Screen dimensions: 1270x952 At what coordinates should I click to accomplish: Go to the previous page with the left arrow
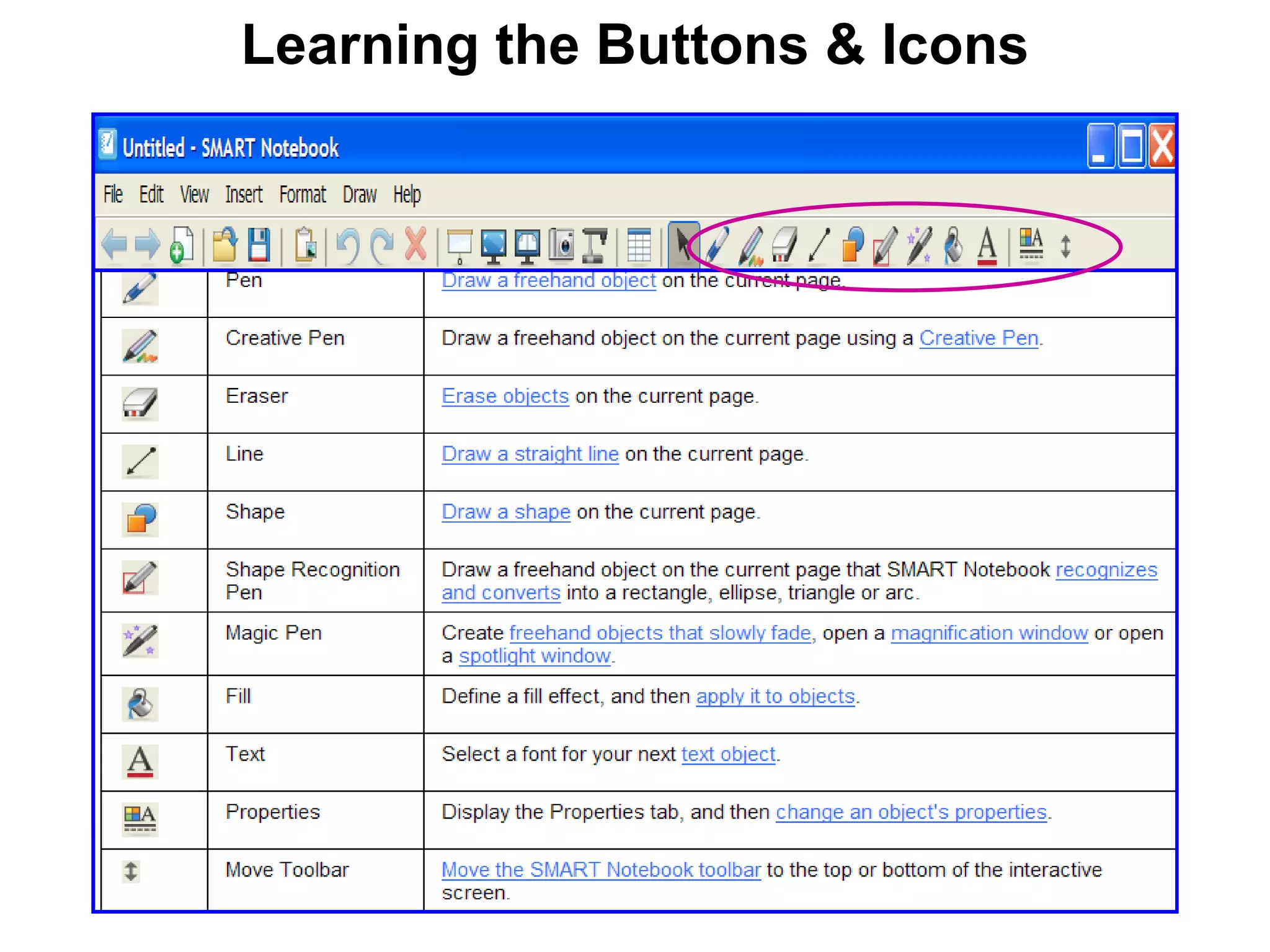[115, 245]
